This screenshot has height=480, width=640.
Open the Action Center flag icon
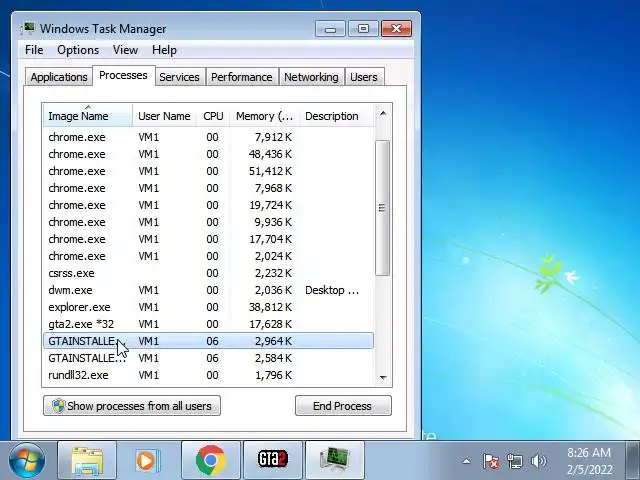491,461
